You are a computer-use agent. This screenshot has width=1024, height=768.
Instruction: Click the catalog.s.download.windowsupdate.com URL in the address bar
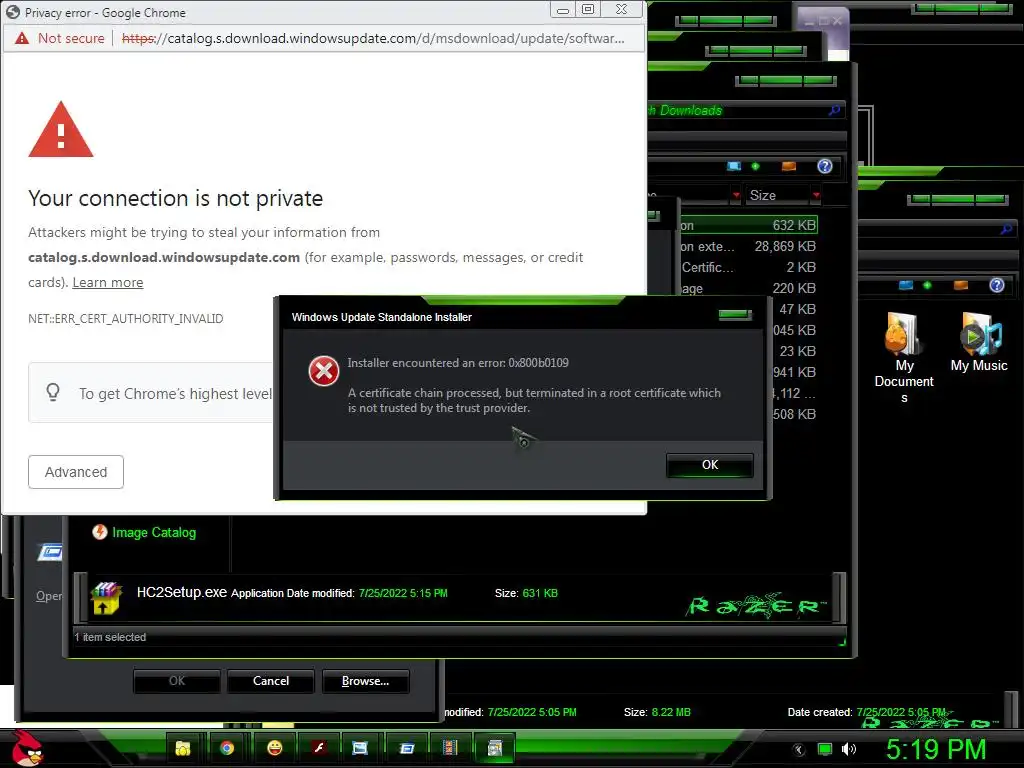tap(373, 39)
